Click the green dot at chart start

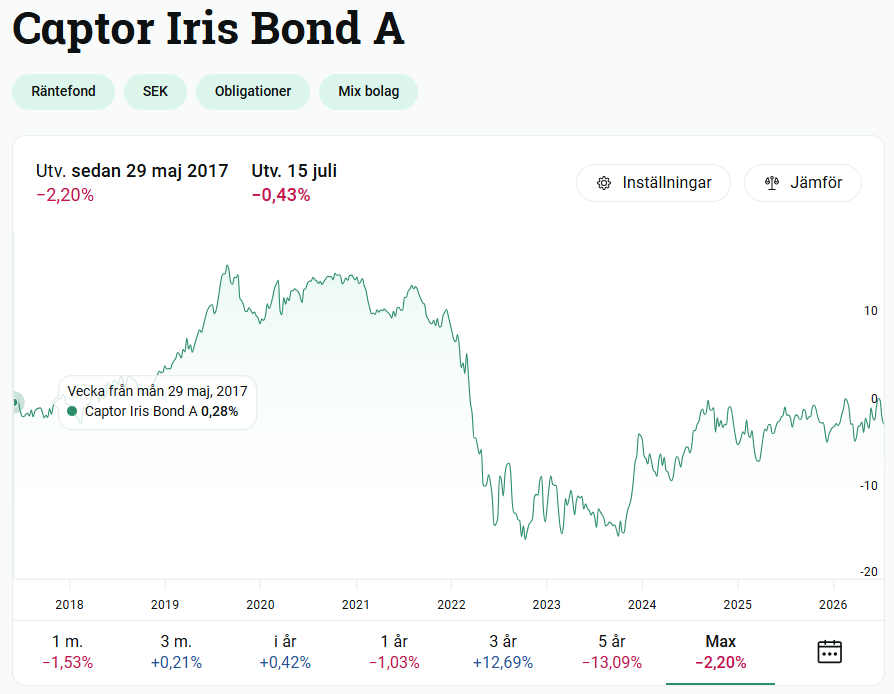coord(15,402)
